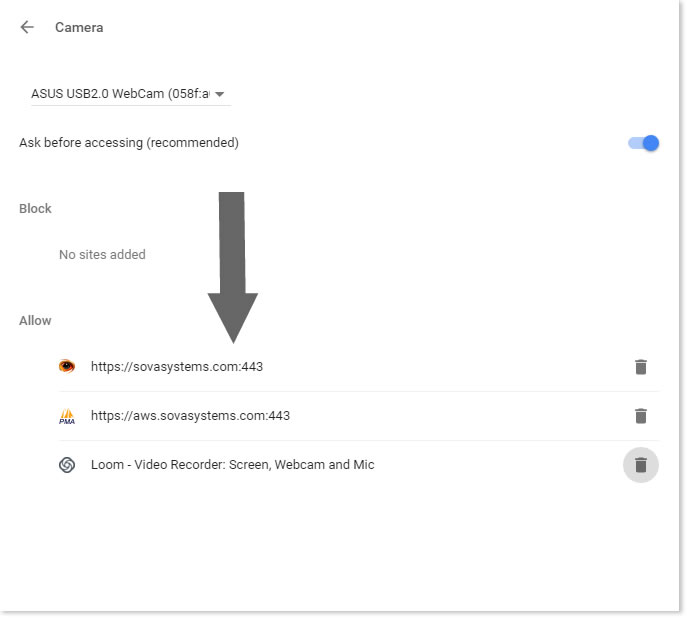This screenshot has height=619, width=688.
Task: Select the Loom - Video Recorder entry text
Action: (x=233, y=465)
